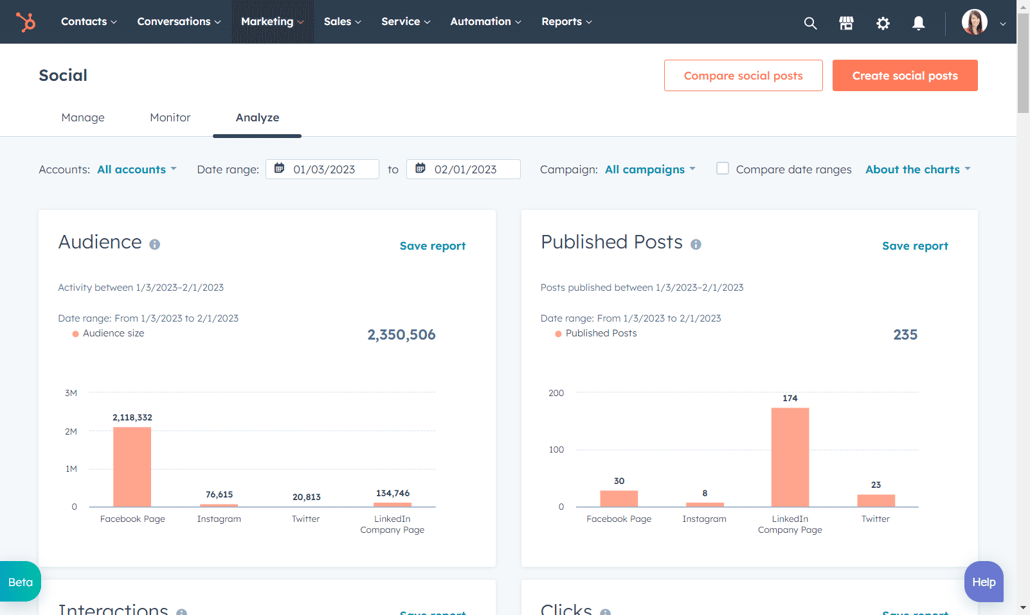Open the notifications bell
The image size is (1030, 615).
click(x=918, y=22)
